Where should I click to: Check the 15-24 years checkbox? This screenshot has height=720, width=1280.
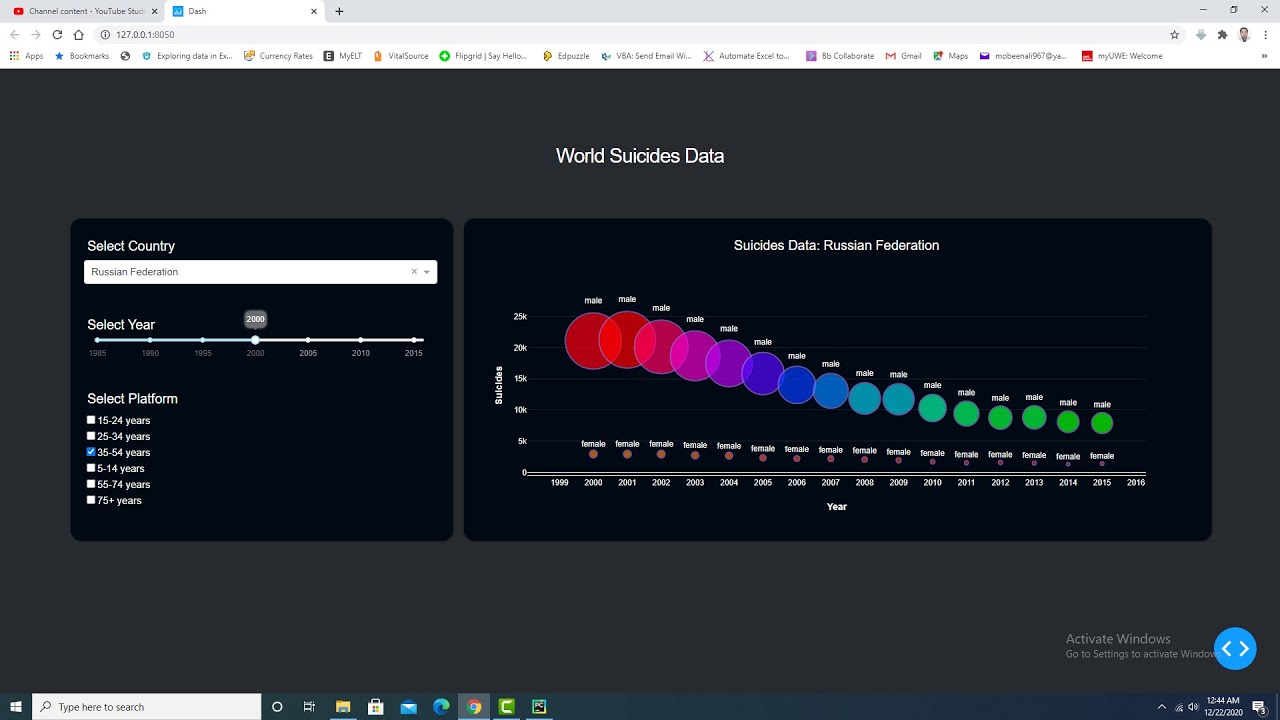coord(91,419)
